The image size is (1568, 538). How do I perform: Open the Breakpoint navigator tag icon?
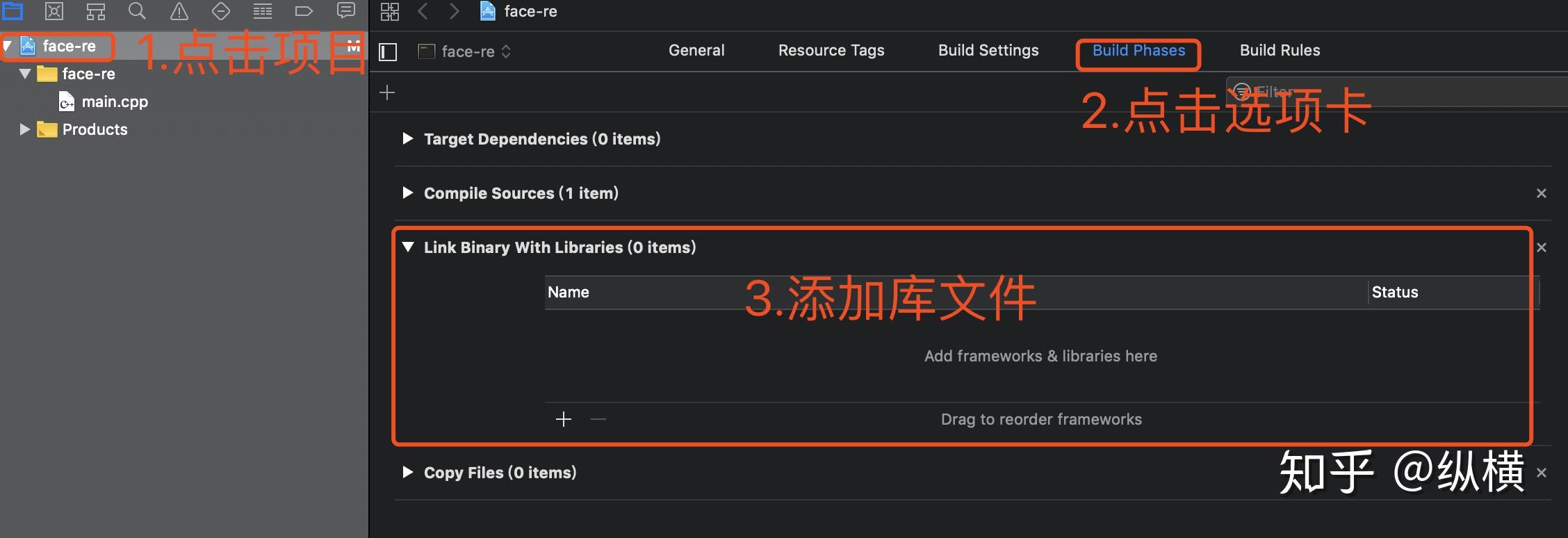click(304, 11)
